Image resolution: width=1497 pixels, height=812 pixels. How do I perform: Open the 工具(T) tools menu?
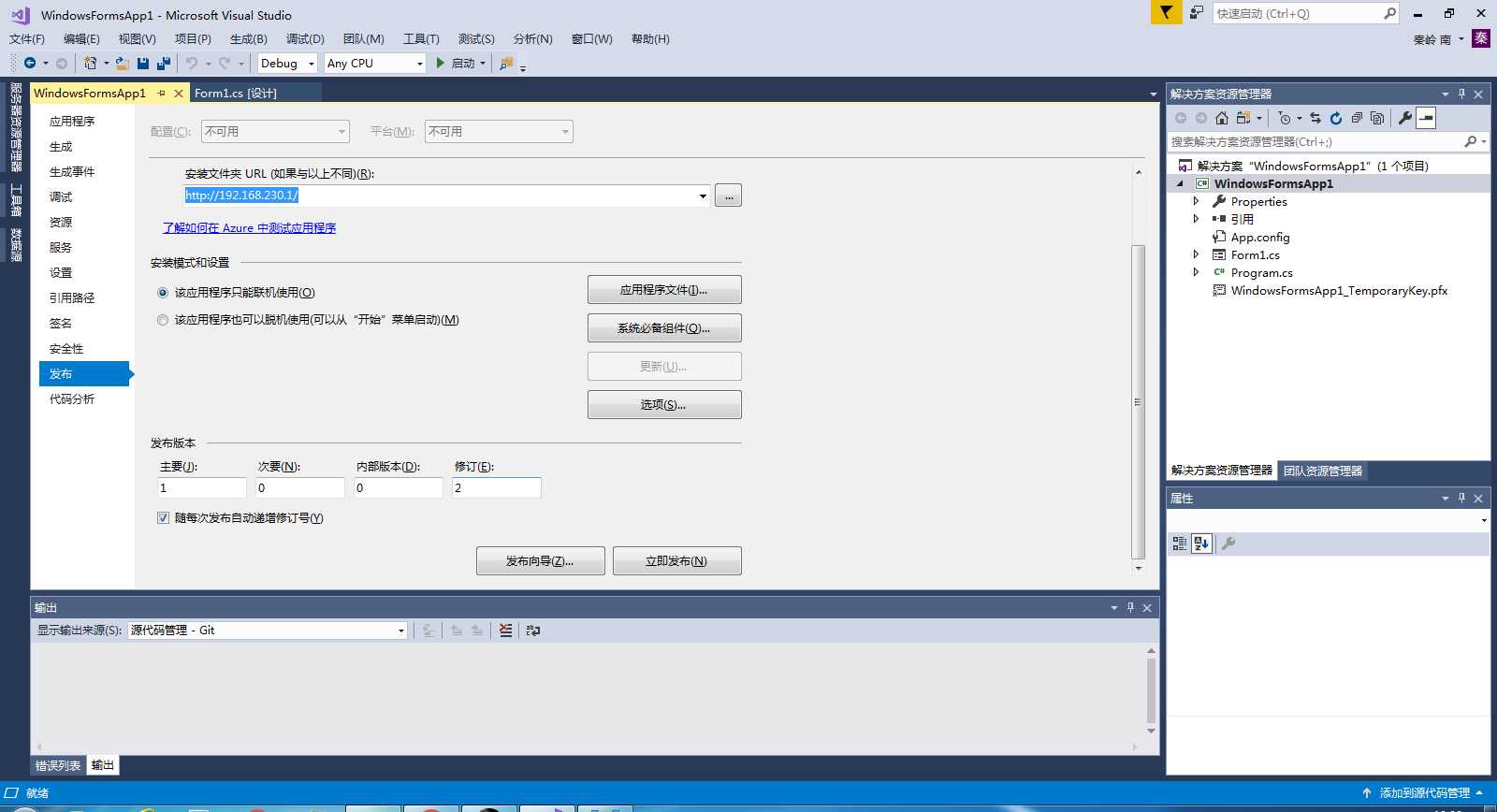click(x=421, y=39)
